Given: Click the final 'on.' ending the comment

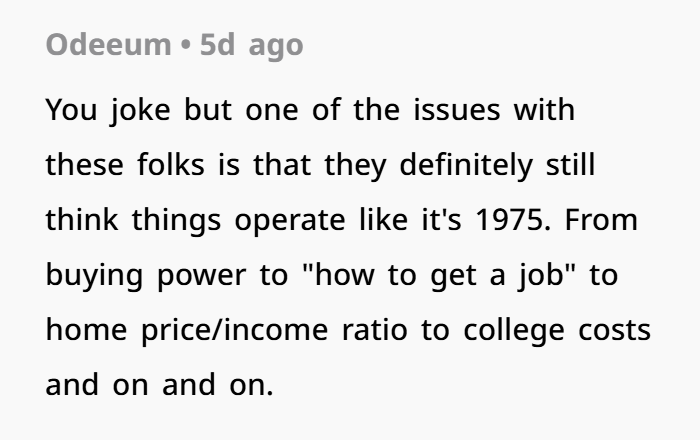Looking at the screenshot, I should [251, 385].
